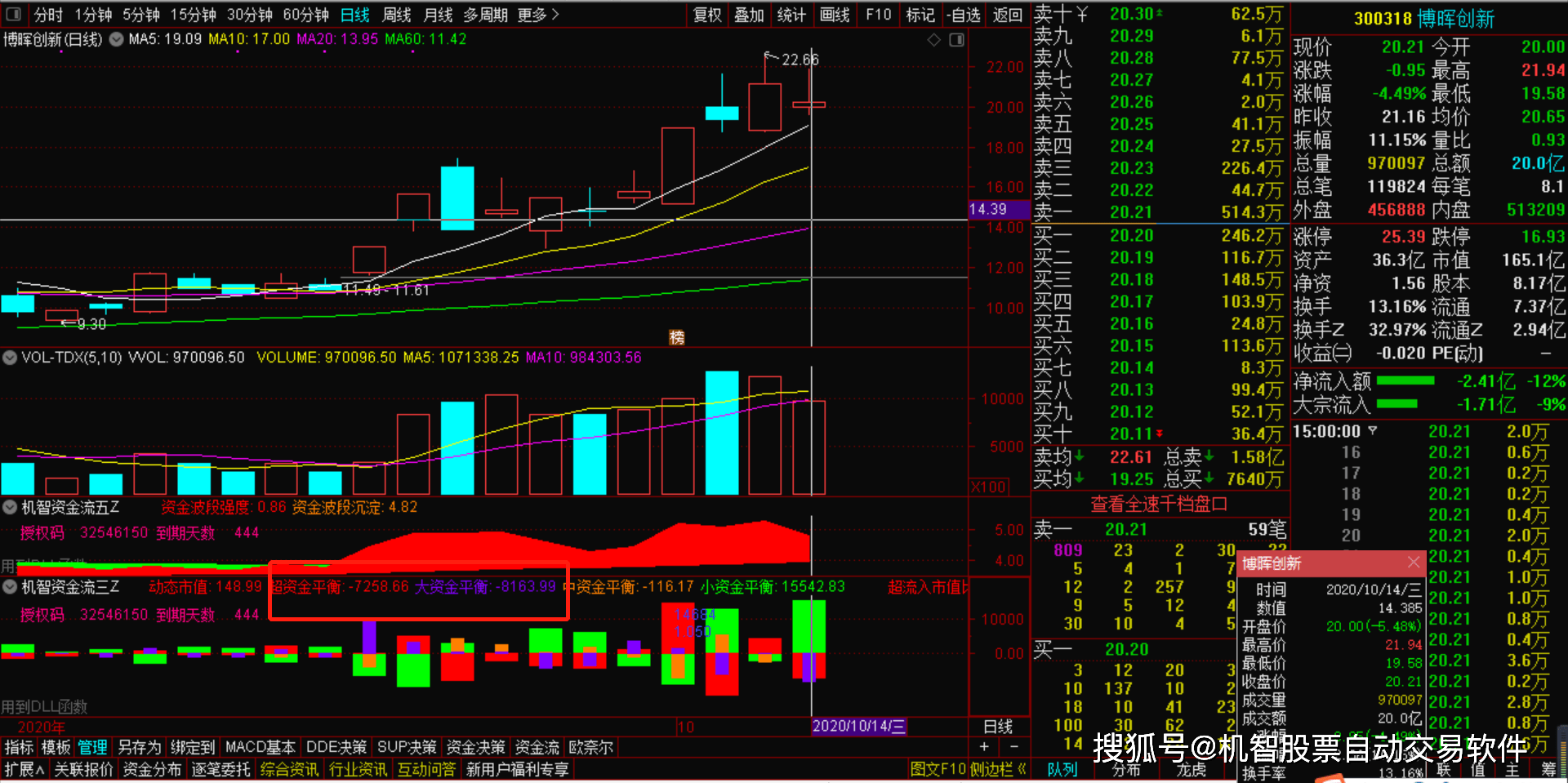Click the 复权 adjustment button
Screen dimensions: 1568x783
tap(707, 15)
